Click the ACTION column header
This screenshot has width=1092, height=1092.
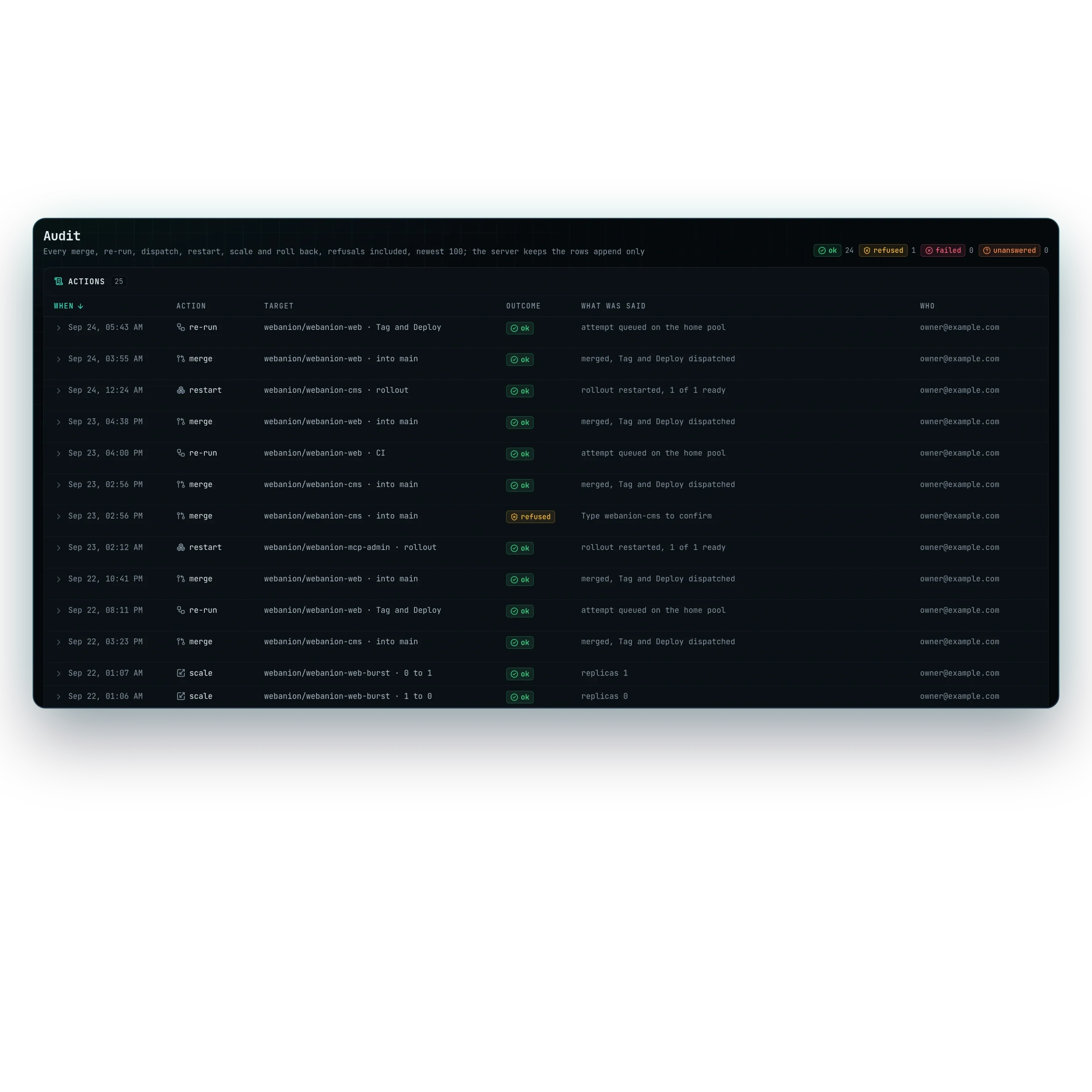[191, 306]
